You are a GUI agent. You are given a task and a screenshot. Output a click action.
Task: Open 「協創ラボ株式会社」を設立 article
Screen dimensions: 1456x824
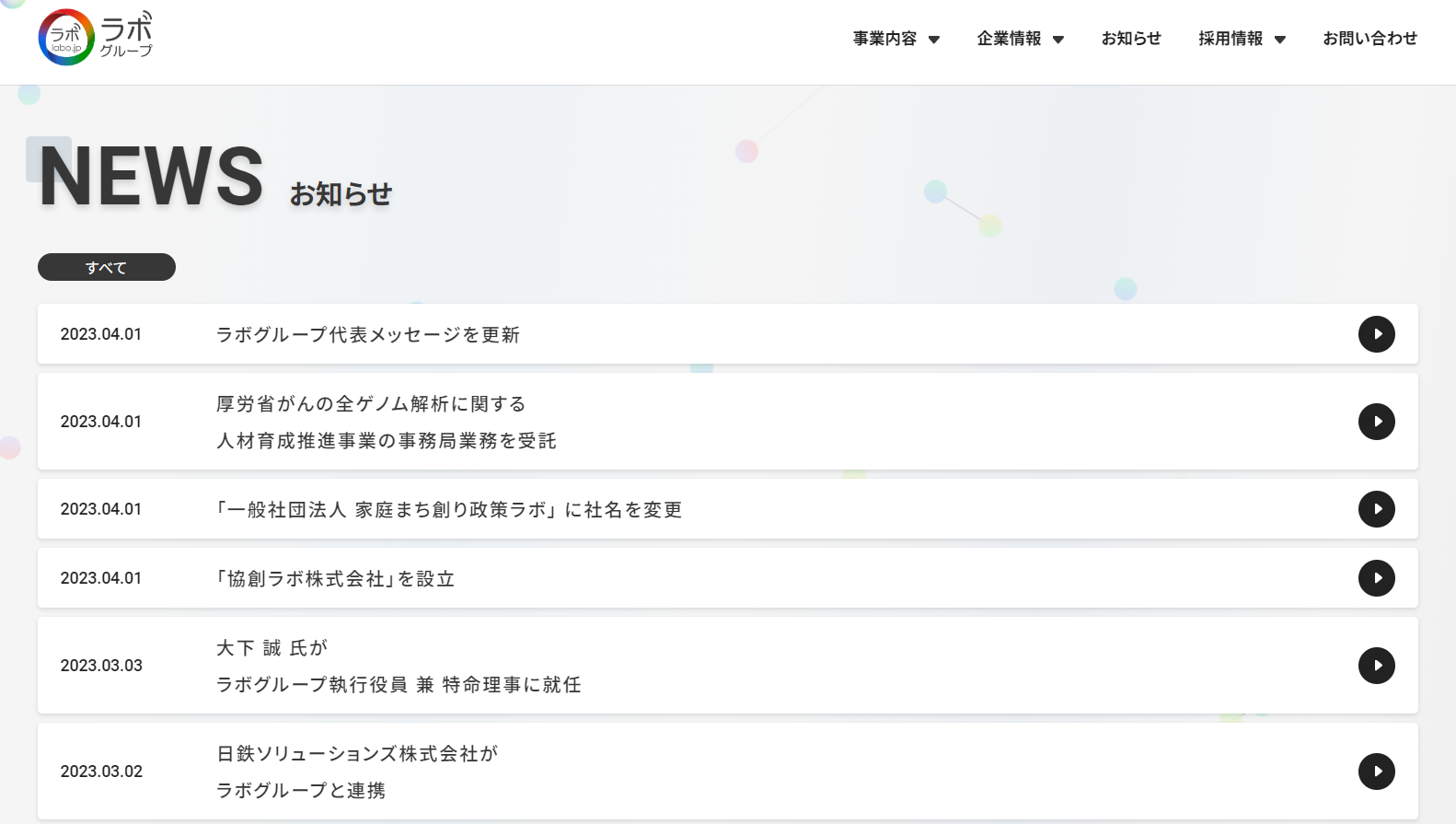tap(728, 578)
